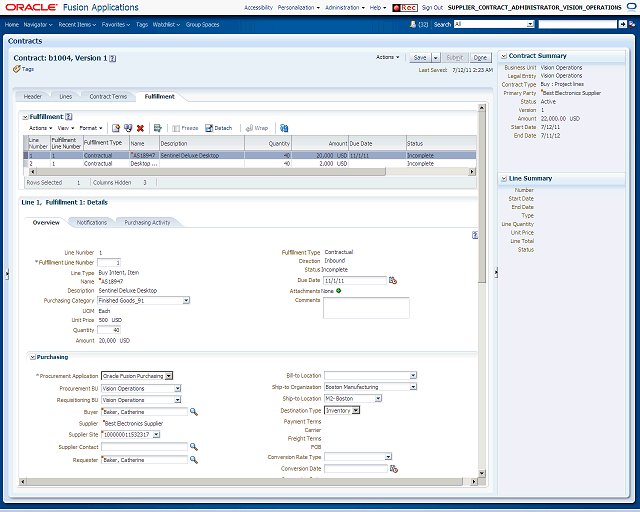Open Requester search magnifier
This screenshot has width=640, height=512.
[x=194, y=460]
